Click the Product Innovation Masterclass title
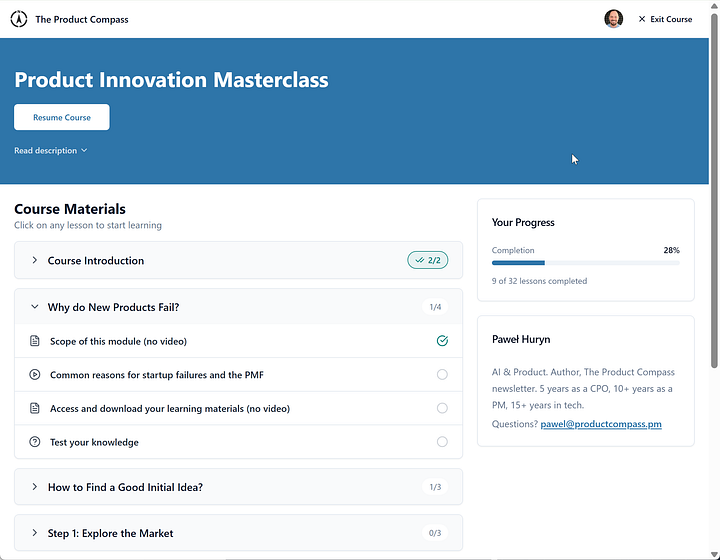Image resolution: width=720 pixels, height=560 pixels. tap(171, 80)
